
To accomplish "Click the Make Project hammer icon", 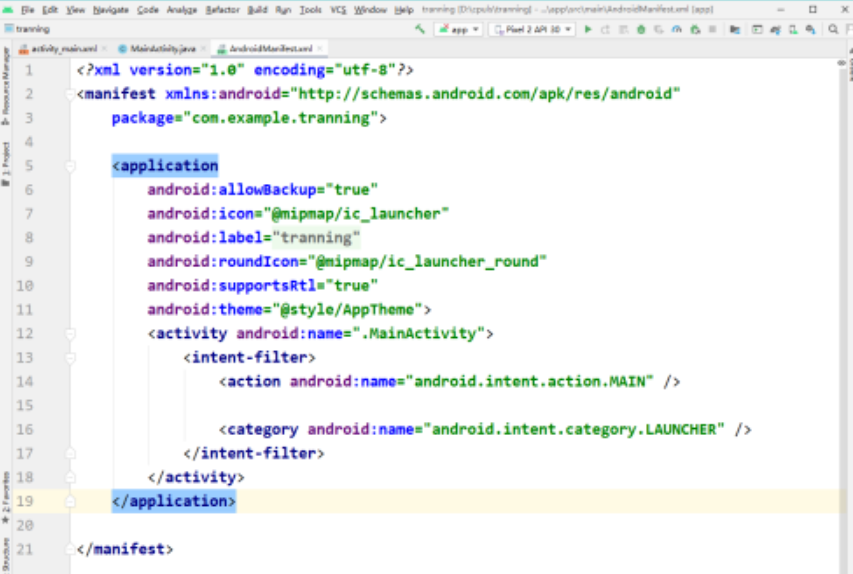I will point(419,29).
